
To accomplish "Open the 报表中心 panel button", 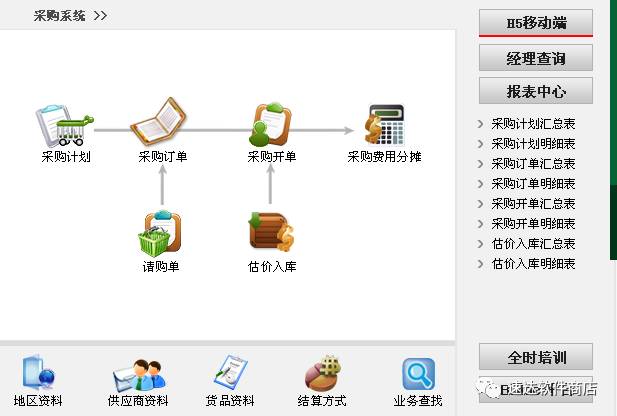I will point(536,91).
